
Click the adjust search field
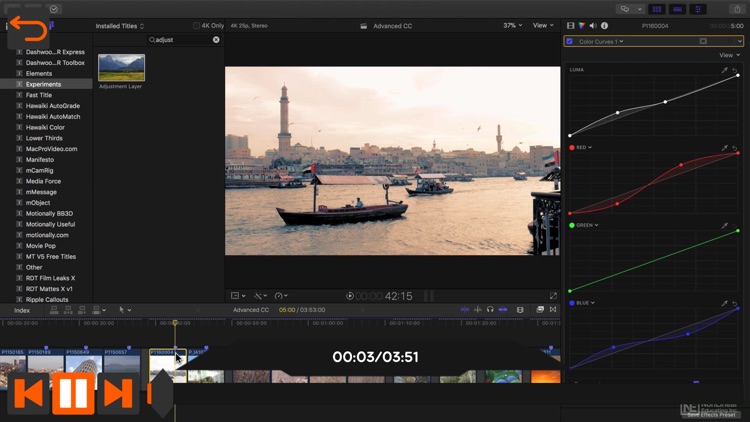pyautogui.click(x=184, y=40)
